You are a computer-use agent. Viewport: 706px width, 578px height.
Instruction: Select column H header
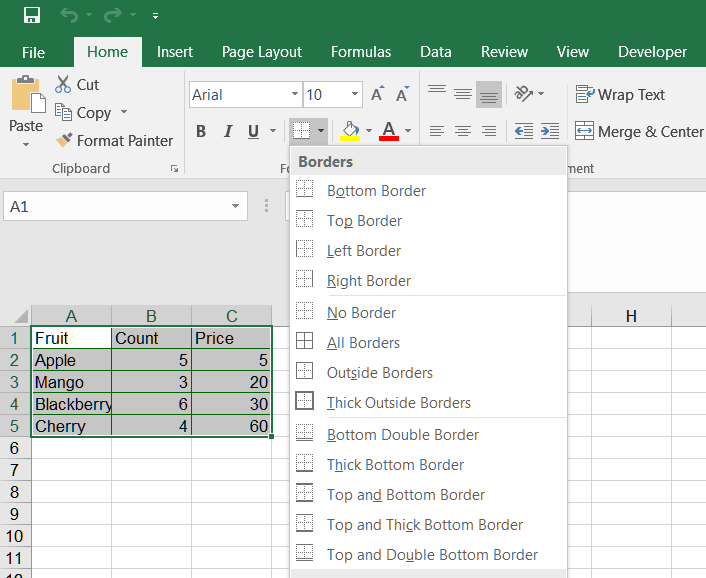(x=631, y=316)
